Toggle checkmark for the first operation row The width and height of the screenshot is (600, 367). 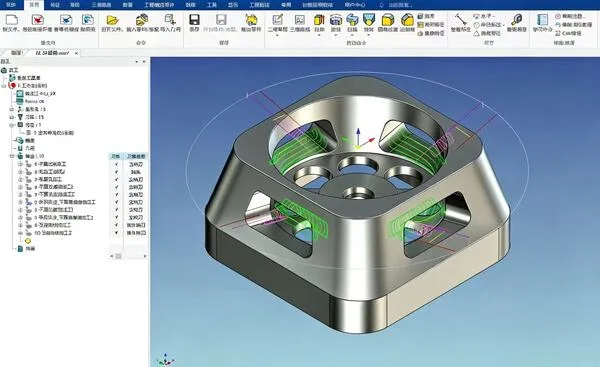116,164
